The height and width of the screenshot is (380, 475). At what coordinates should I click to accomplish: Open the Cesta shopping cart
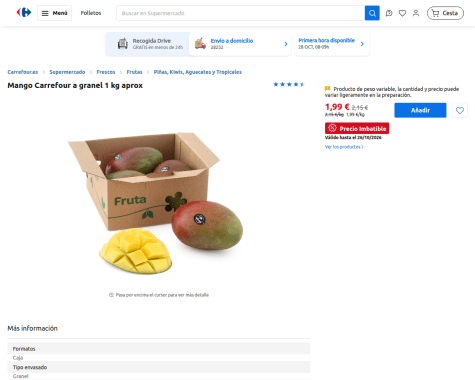[445, 13]
